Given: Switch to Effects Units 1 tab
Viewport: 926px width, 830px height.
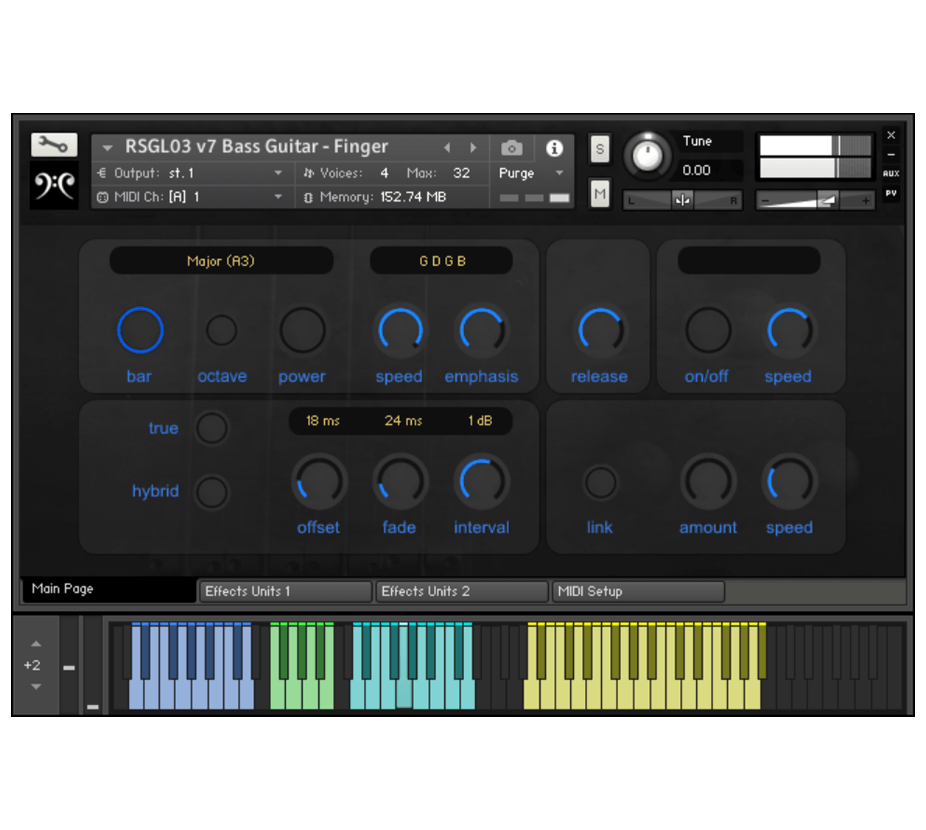Looking at the screenshot, I should pyautogui.click(x=286, y=591).
